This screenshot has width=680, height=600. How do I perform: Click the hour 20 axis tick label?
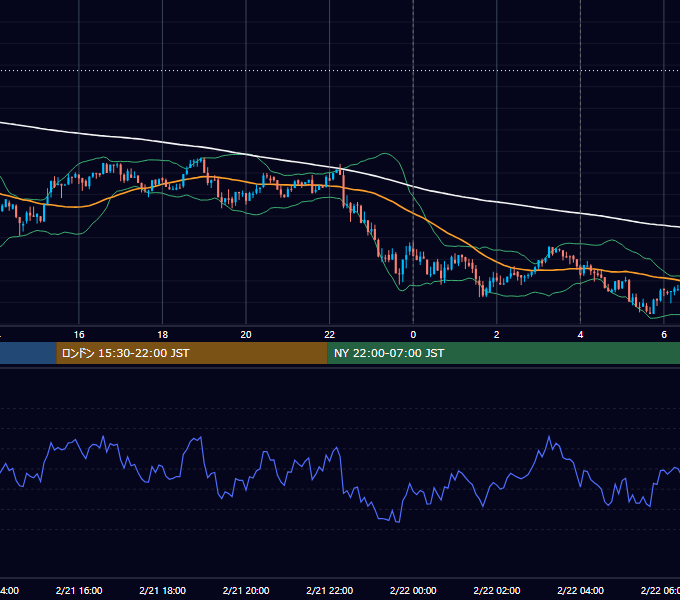[x=246, y=335]
